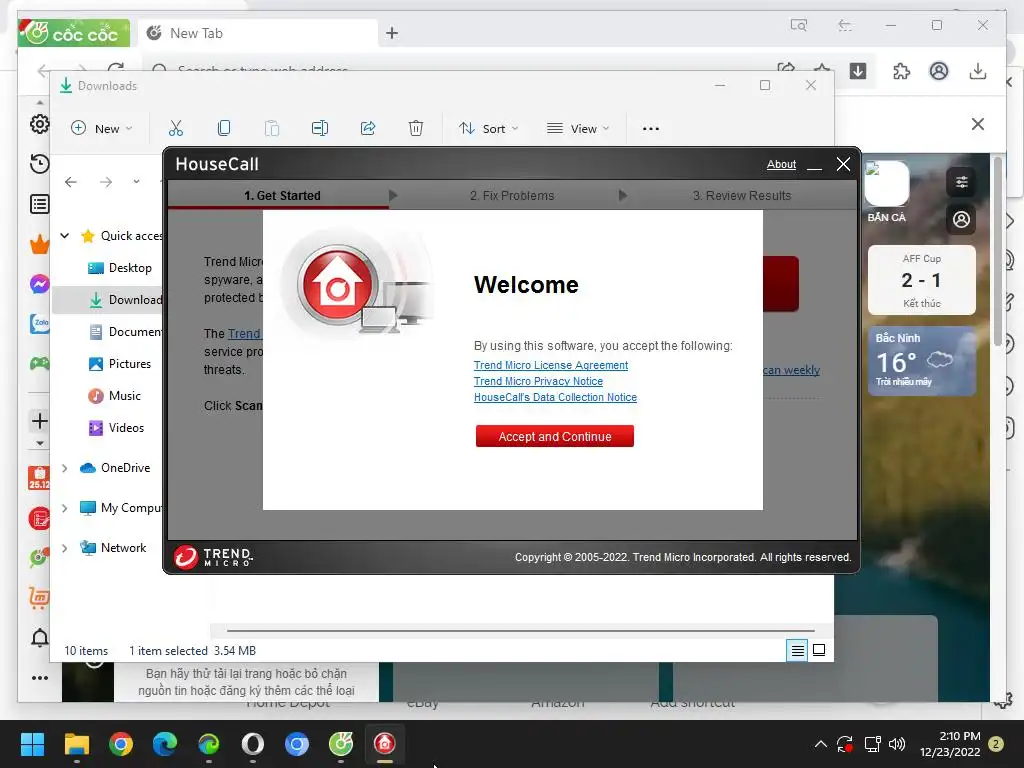
Task: Open the New dropdown in Downloads window
Action: pyautogui.click(x=101, y=128)
